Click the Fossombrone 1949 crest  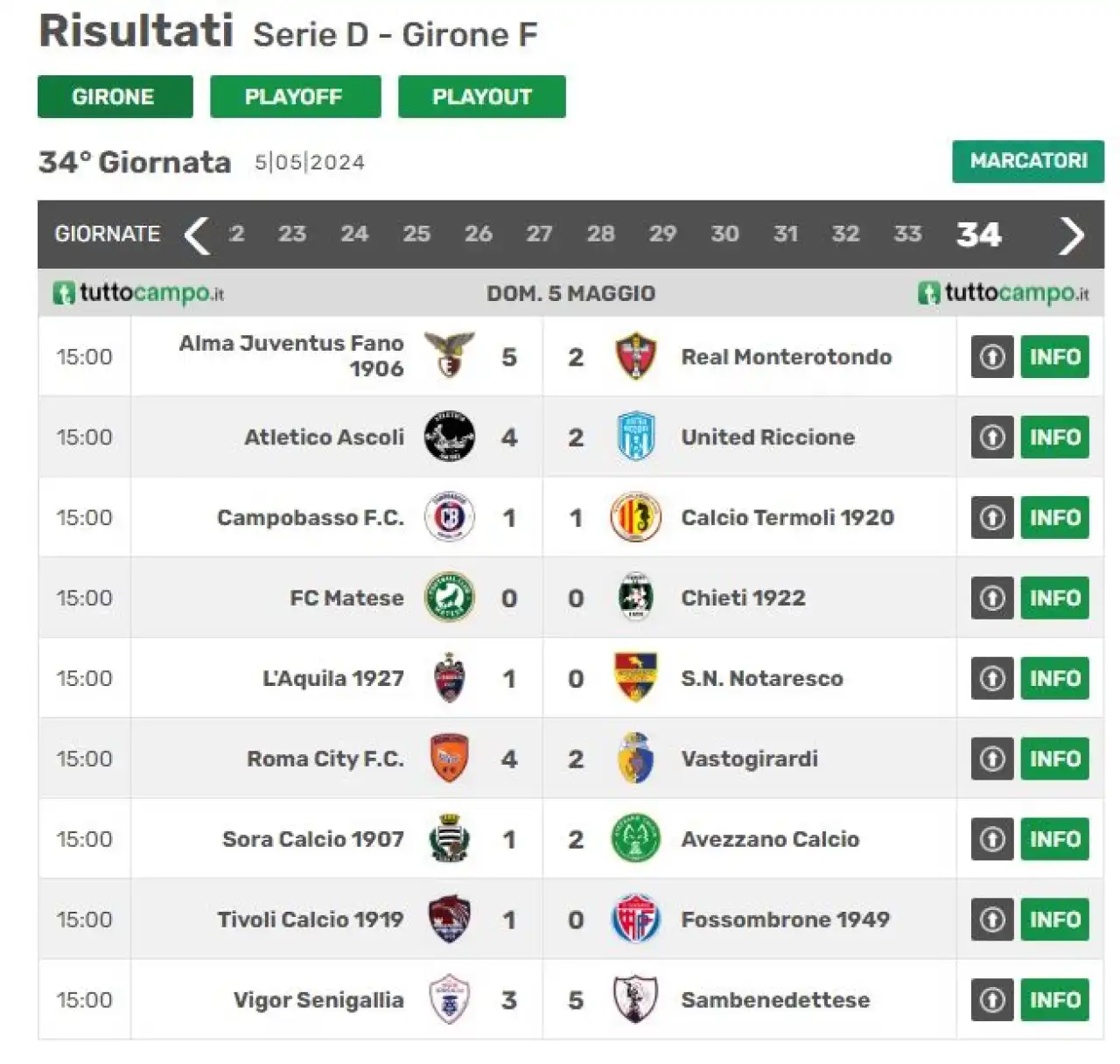(x=635, y=919)
